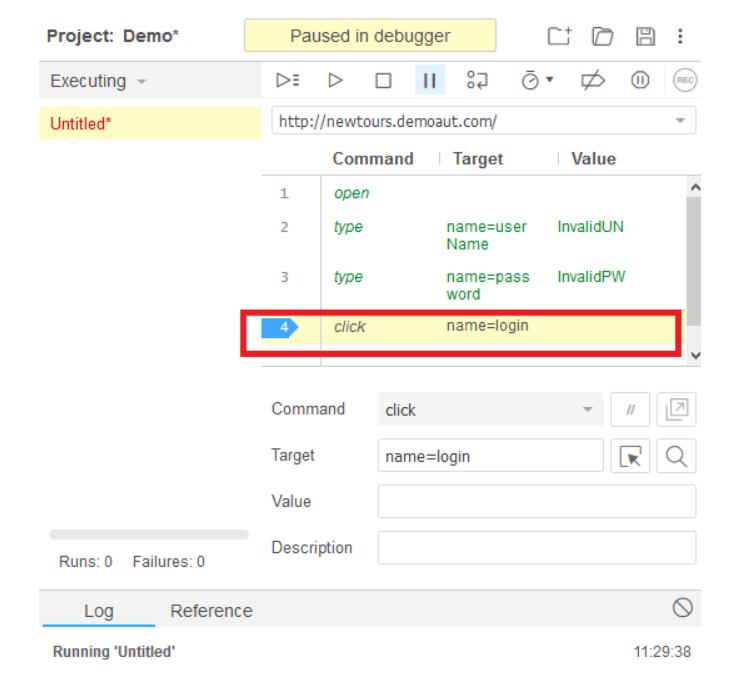735x684 pixels.
Task: Switch to the Reference tab
Action: (211, 611)
